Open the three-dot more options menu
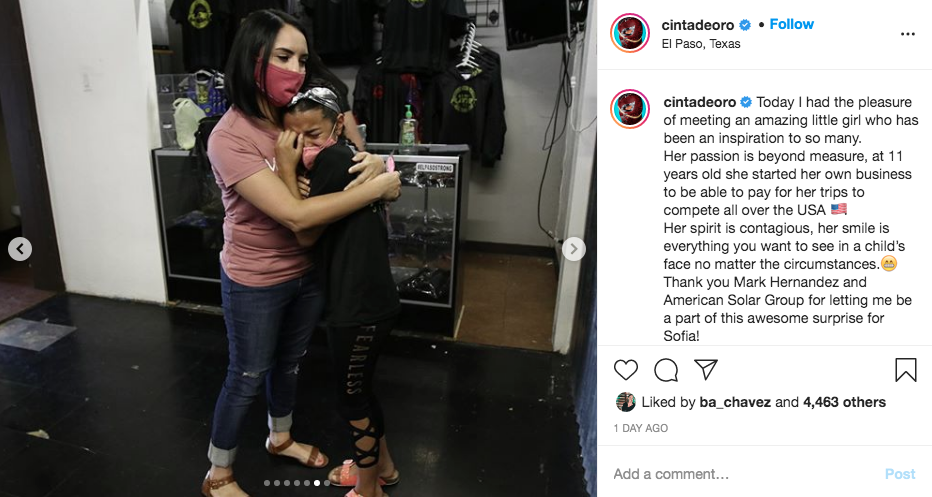The image size is (932, 497). (908, 34)
